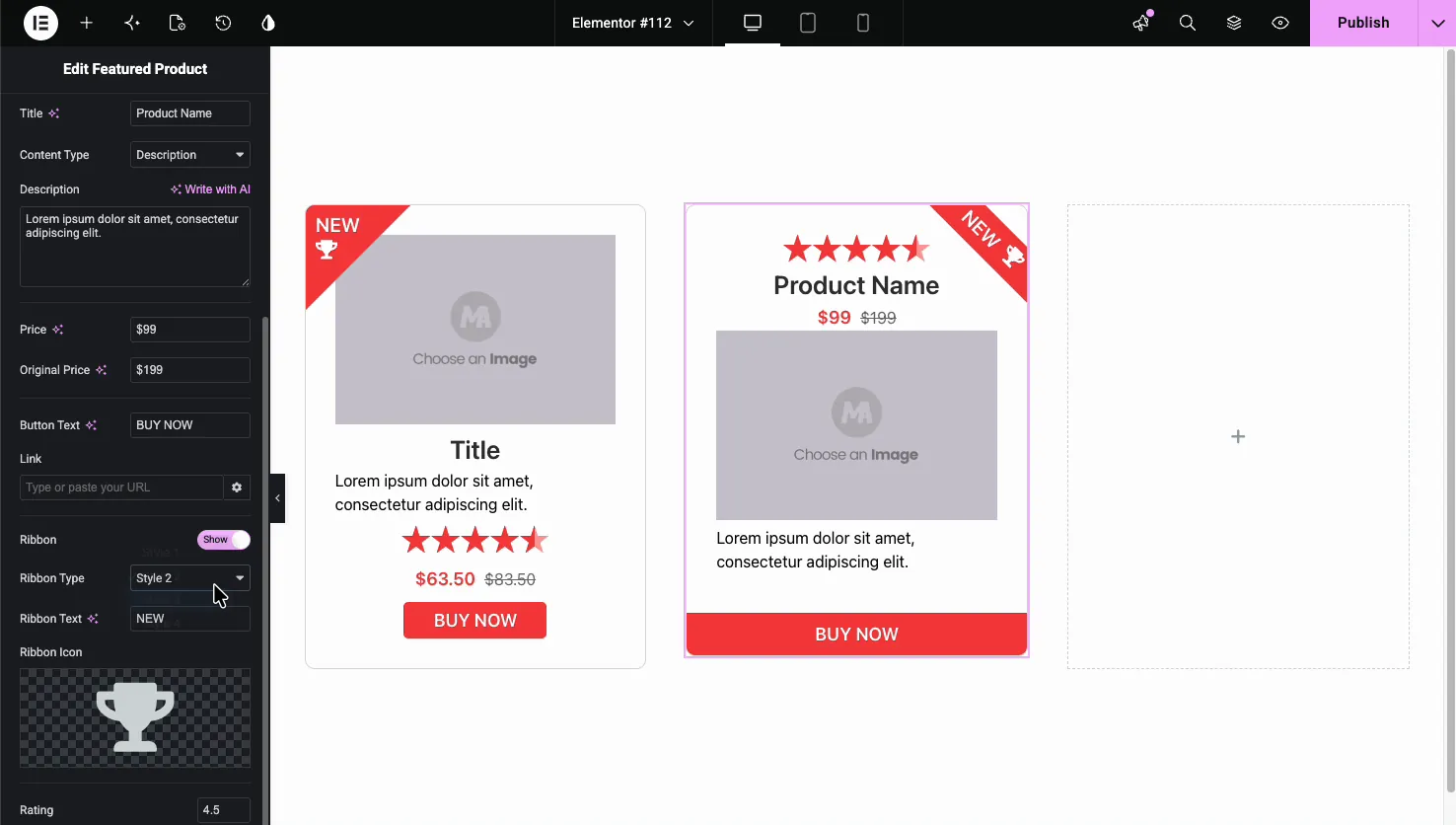This screenshot has height=825, width=1456.
Task: Click into the Description textarea
Action: click(x=135, y=247)
